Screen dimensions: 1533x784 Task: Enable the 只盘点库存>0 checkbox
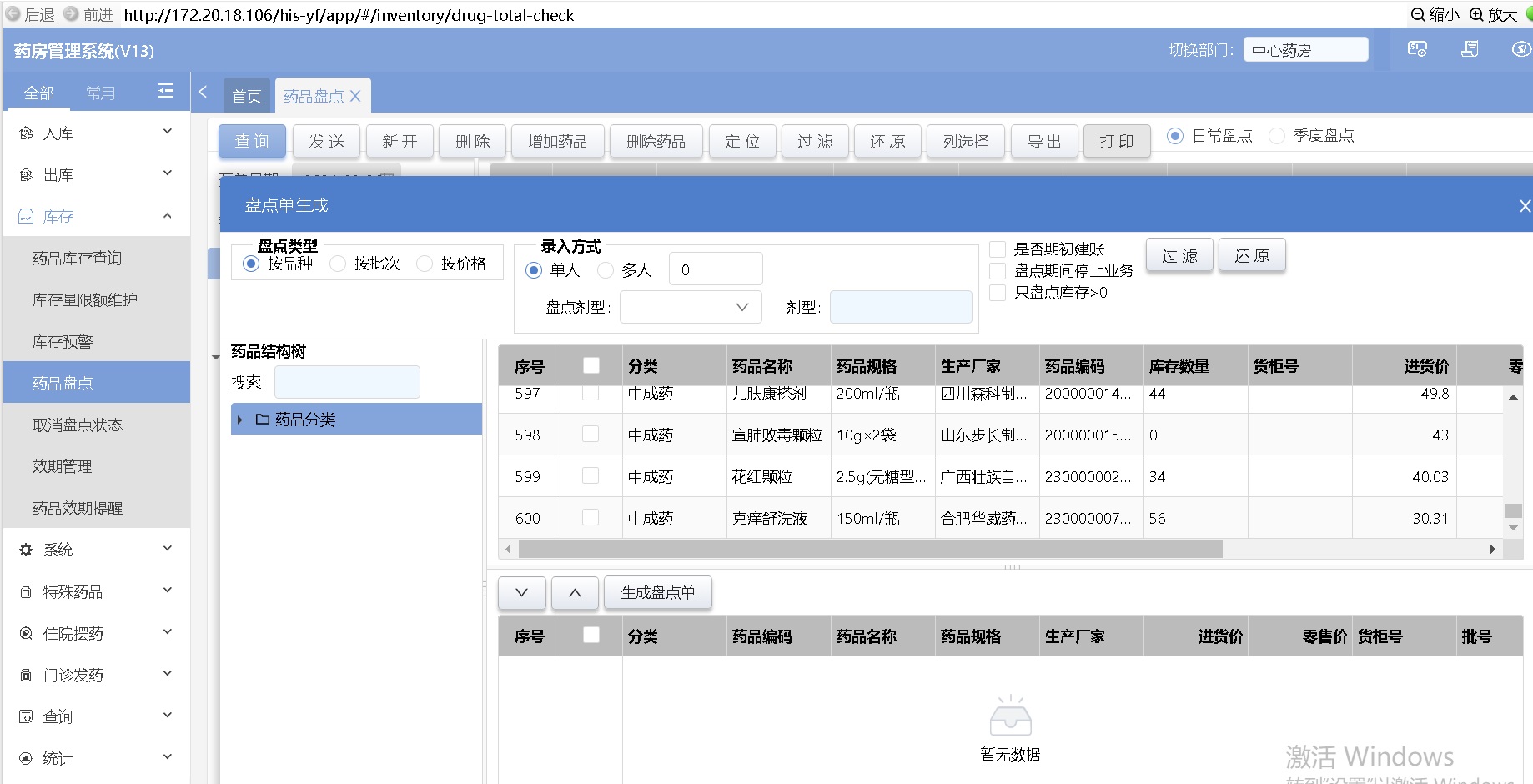998,293
